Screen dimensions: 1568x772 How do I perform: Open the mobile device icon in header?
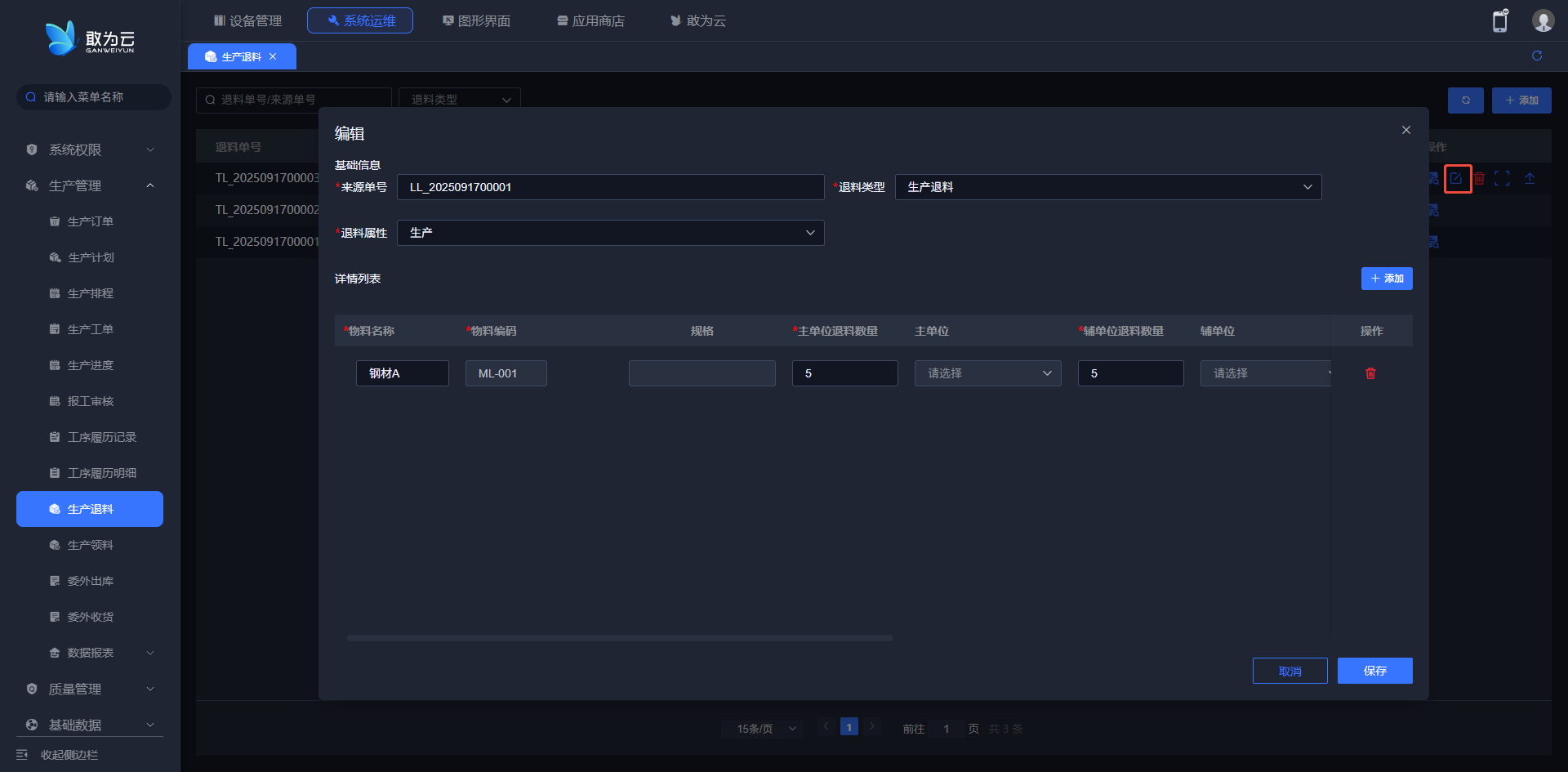[1499, 21]
